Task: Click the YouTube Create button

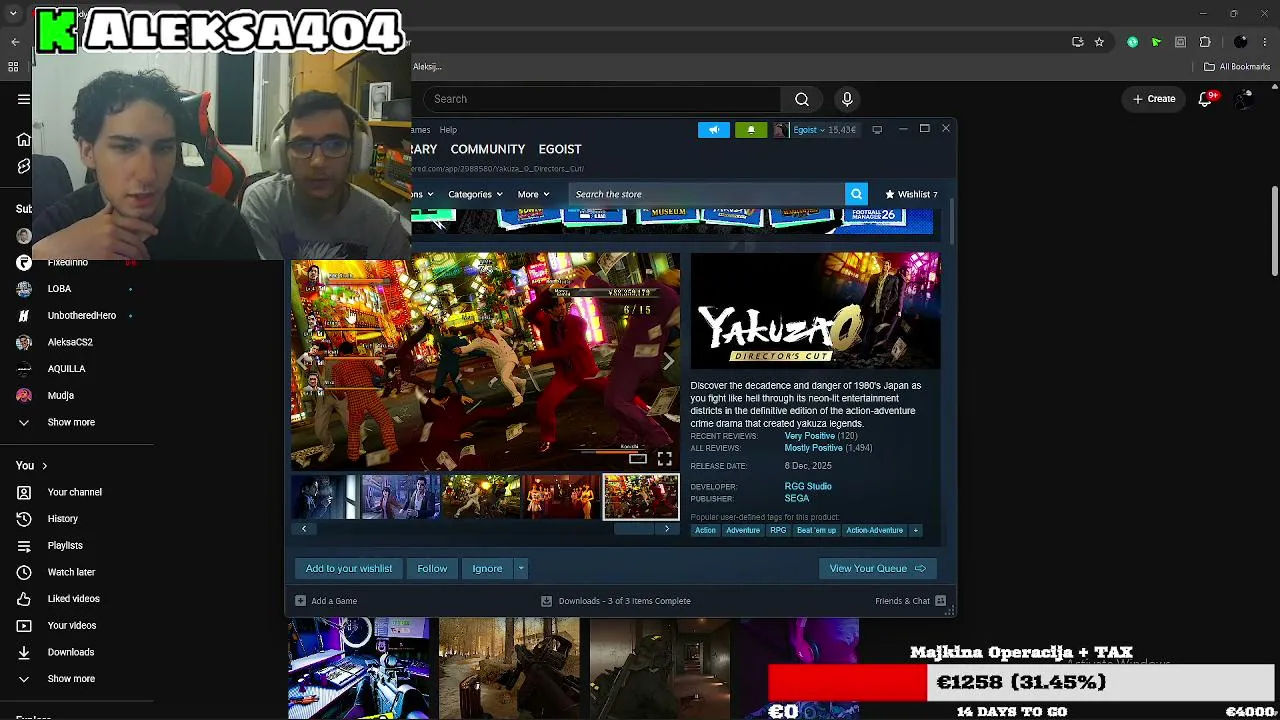Action: pyautogui.click(x=1154, y=99)
